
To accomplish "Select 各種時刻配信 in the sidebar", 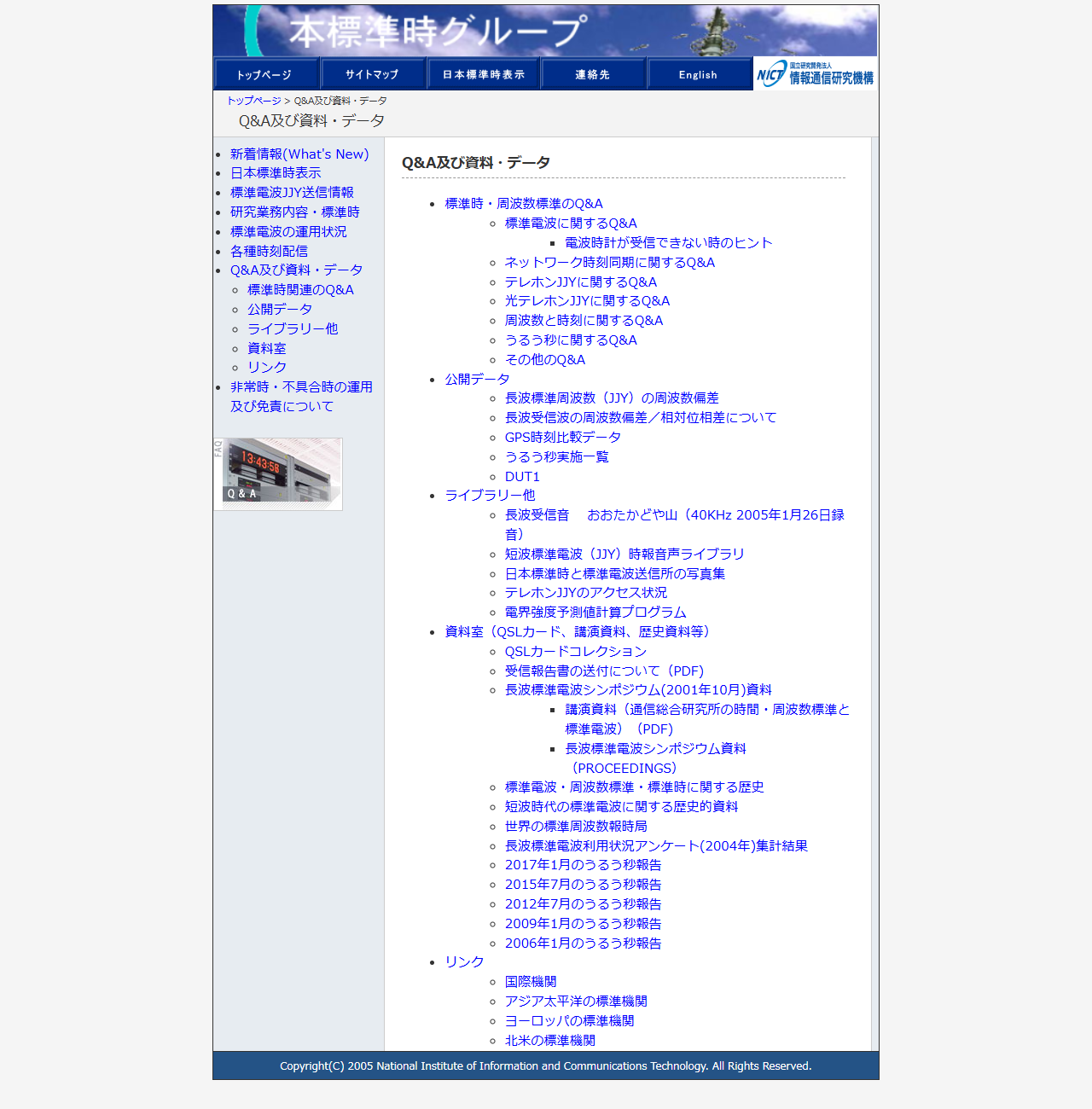I will (269, 252).
